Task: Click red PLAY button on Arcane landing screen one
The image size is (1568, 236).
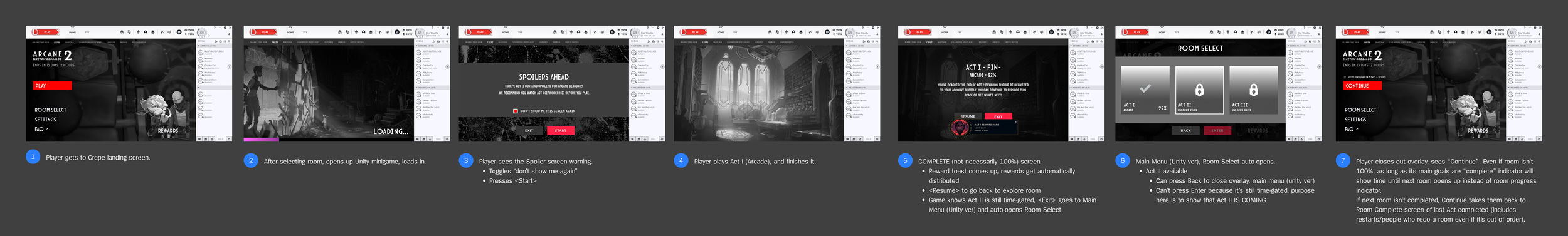Action: [53, 86]
